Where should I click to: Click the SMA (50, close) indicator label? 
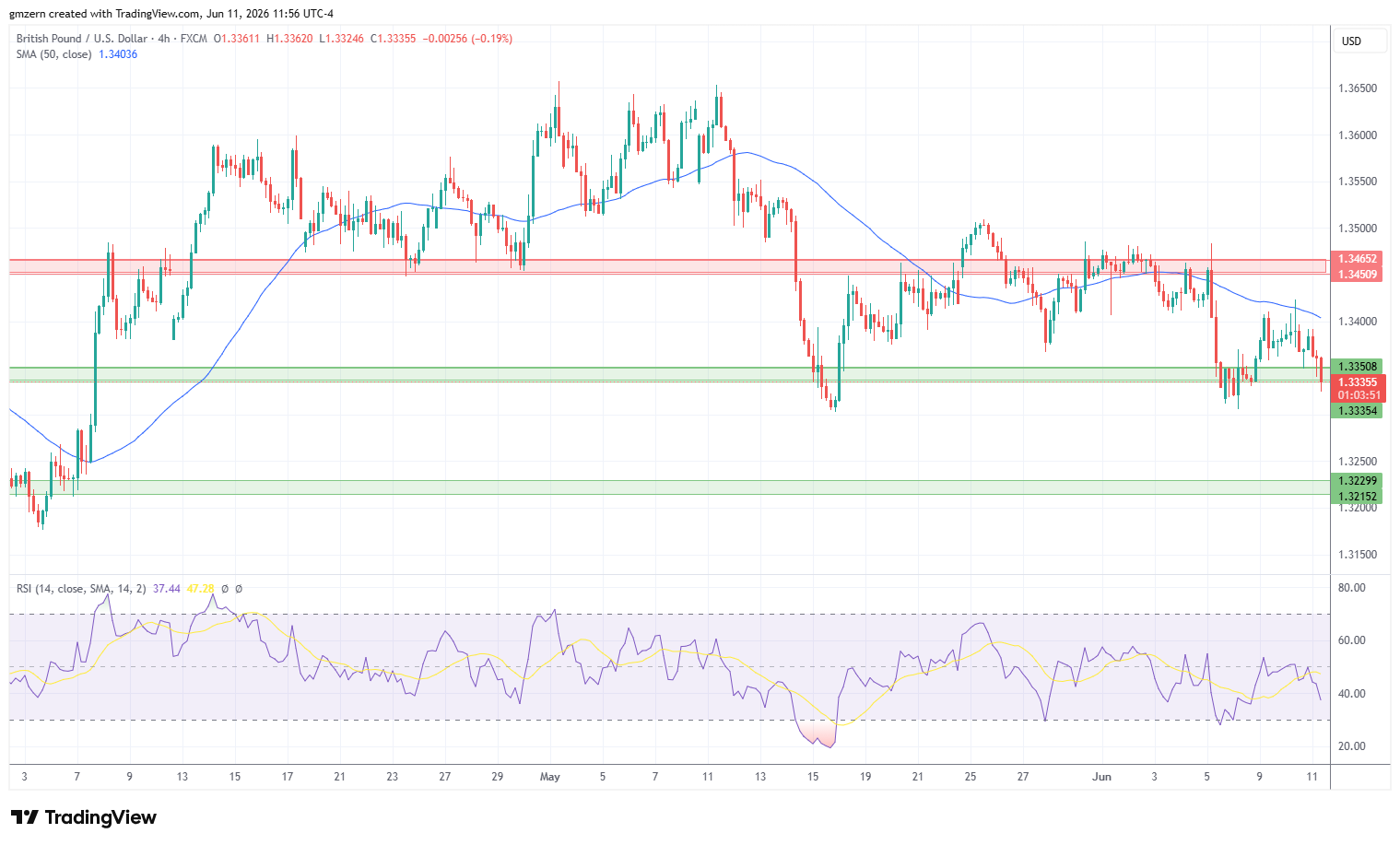pyautogui.click(x=53, y=54)
